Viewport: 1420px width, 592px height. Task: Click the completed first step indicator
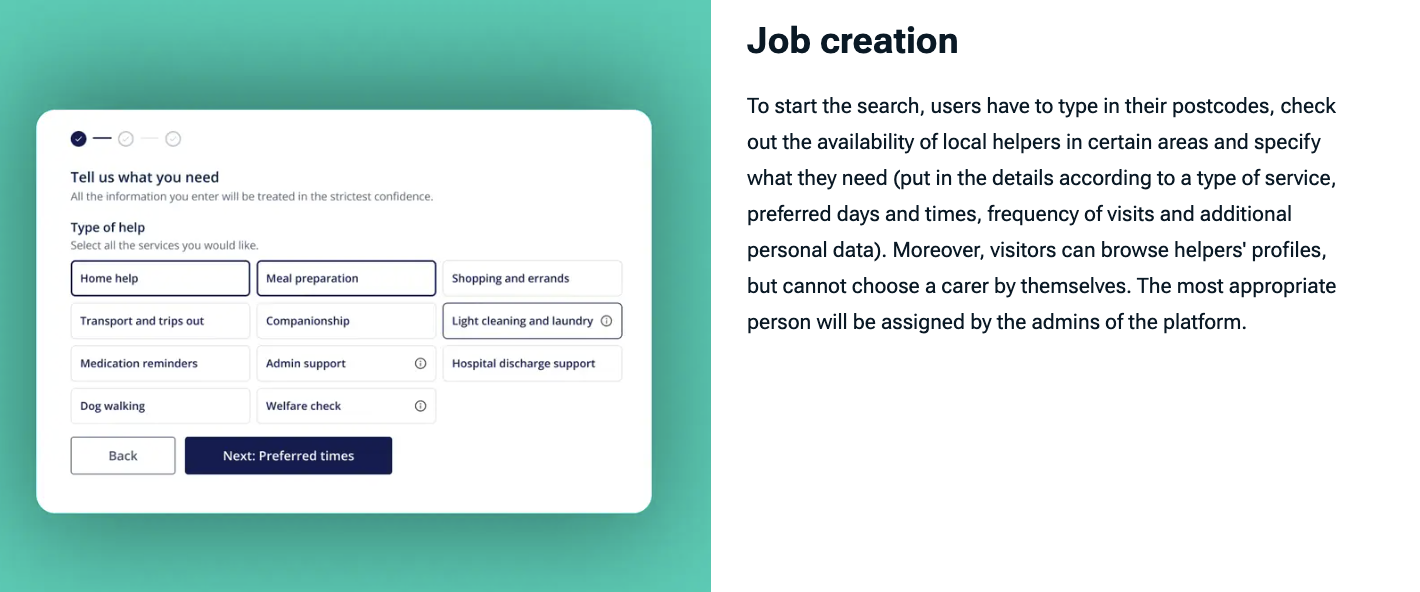pyautogui.click(x=78, y=139)
